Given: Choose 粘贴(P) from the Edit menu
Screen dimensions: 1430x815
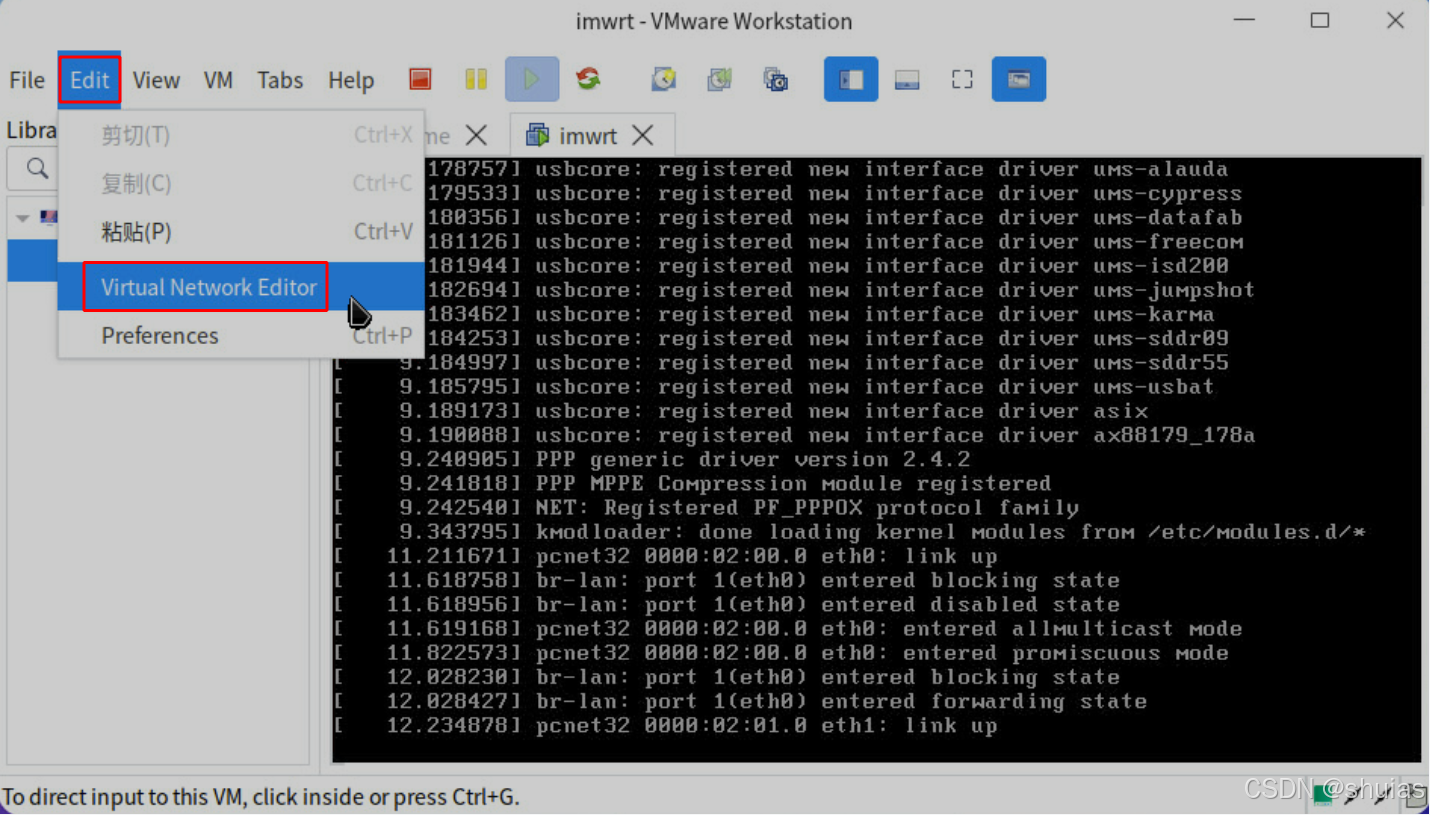Looking at the screenshot, I should coord(241,232).
